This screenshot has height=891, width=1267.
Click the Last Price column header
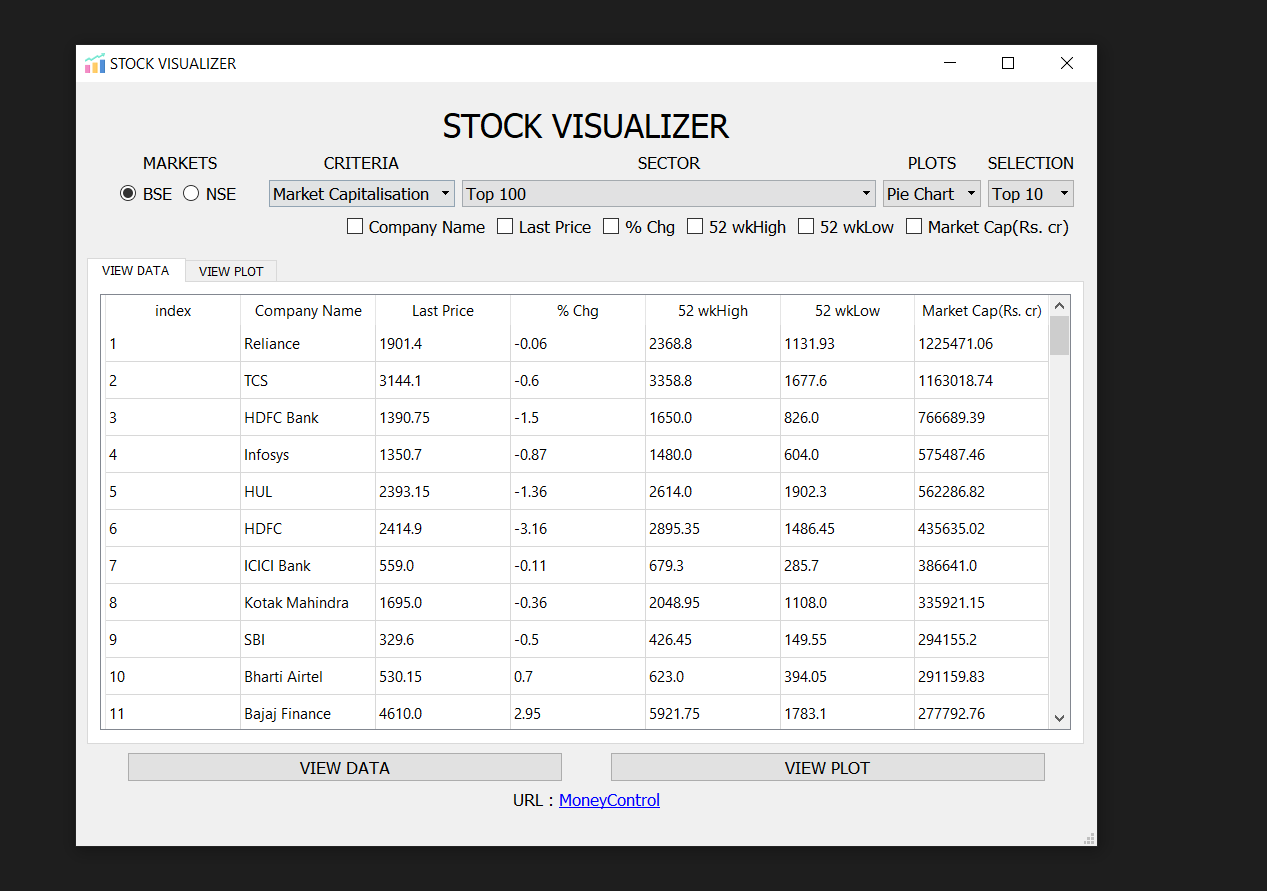[443, 311]
